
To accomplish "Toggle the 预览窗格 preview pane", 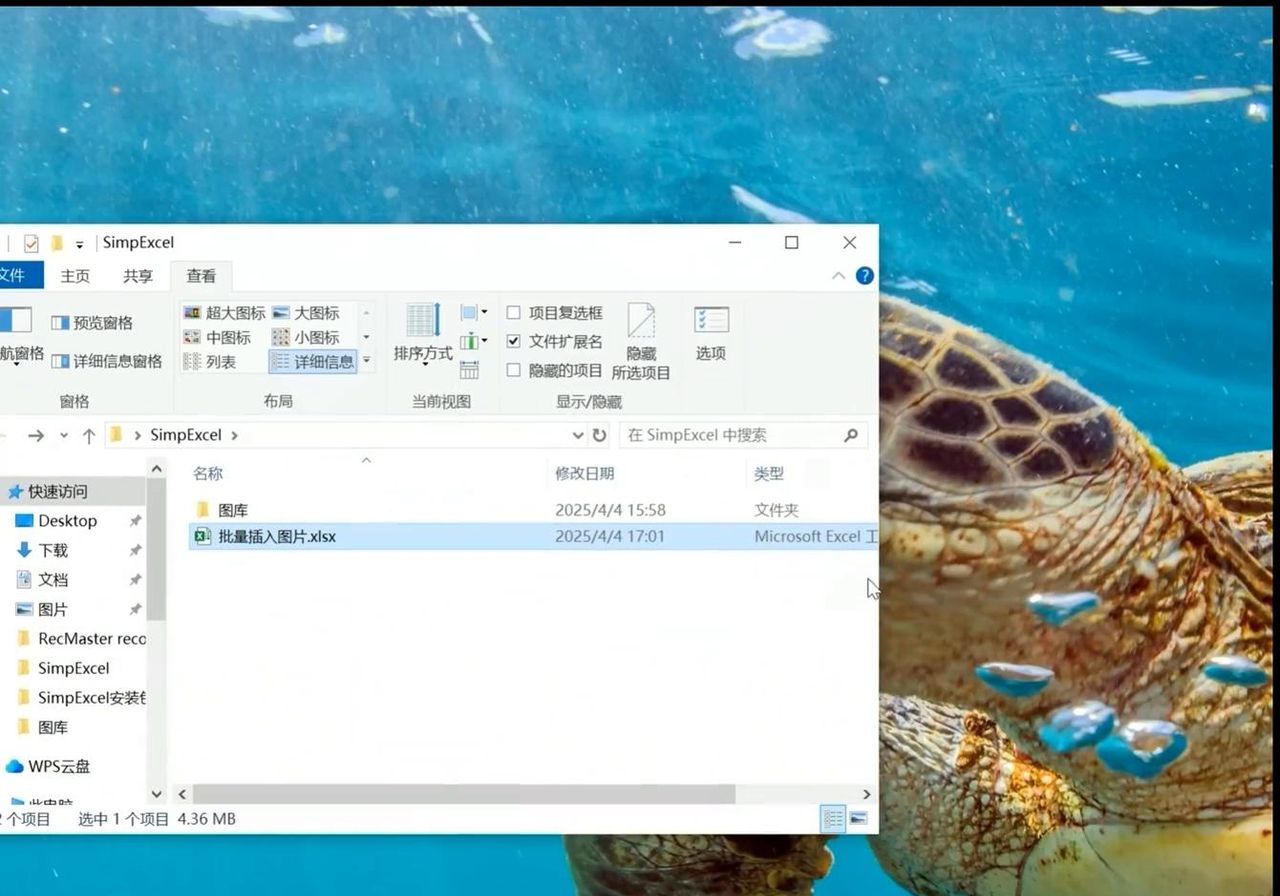I will pyautogui.click(x=92, y=323).
